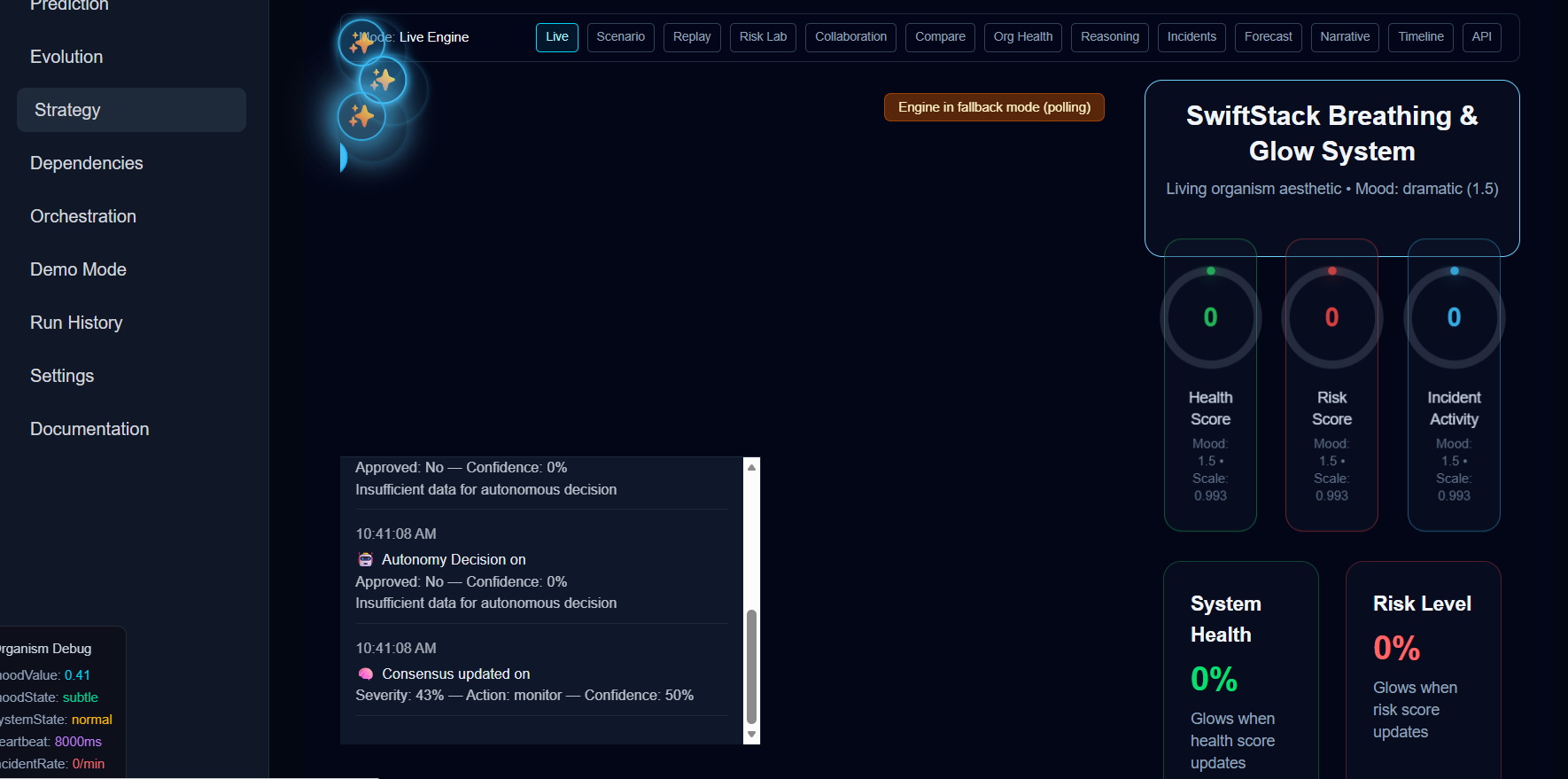Click the event log scrollbar down arrow
The width and height of the screenshot is (1568, 779).
751,735
